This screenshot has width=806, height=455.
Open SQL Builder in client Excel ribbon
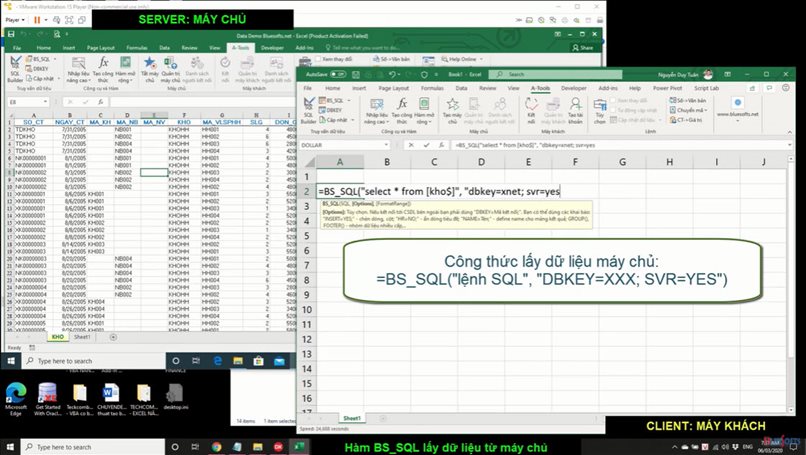pos(308,111)
